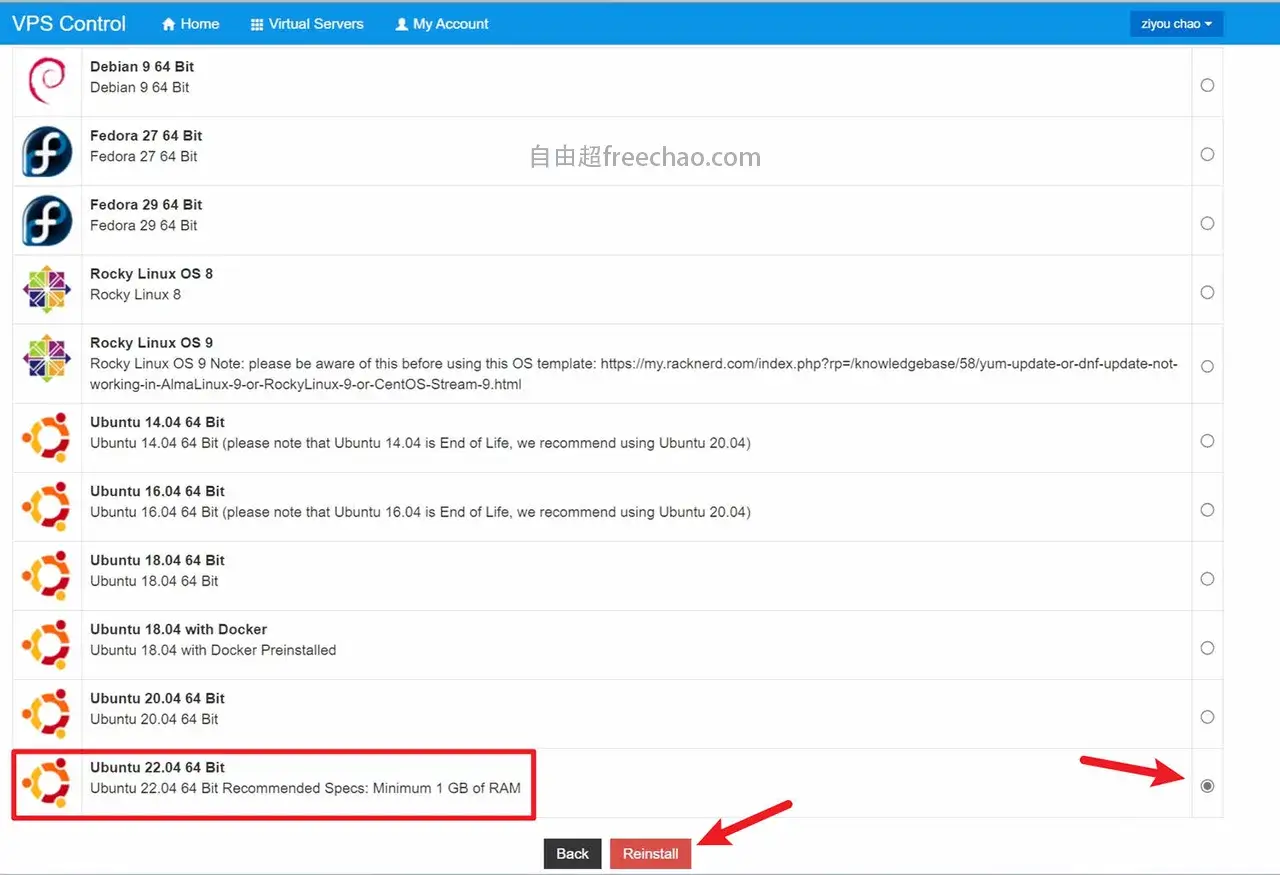This screenshot has width=1280, height=875.
Task: Select the Fedora 27 64 Bit radio button
Action: click(1207, 154)
